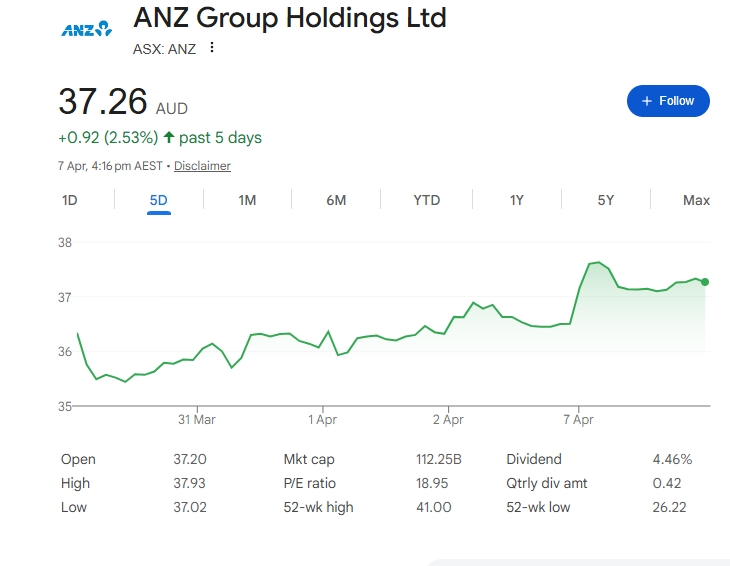Click the 35 y-axis label

[x=65, y=406]
